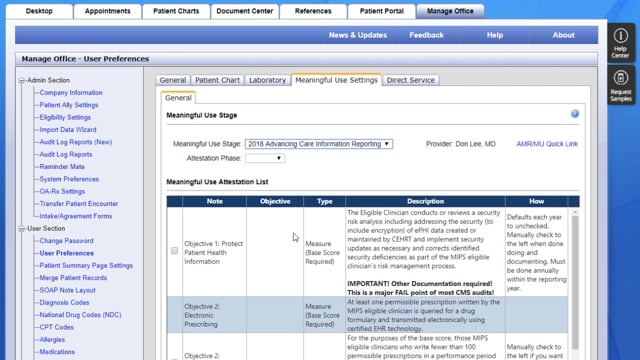Image resolution: width=640 pixels, height=360 pixels.
Task: Collapse the User Section tree node
Action: [x=22, y=229]
